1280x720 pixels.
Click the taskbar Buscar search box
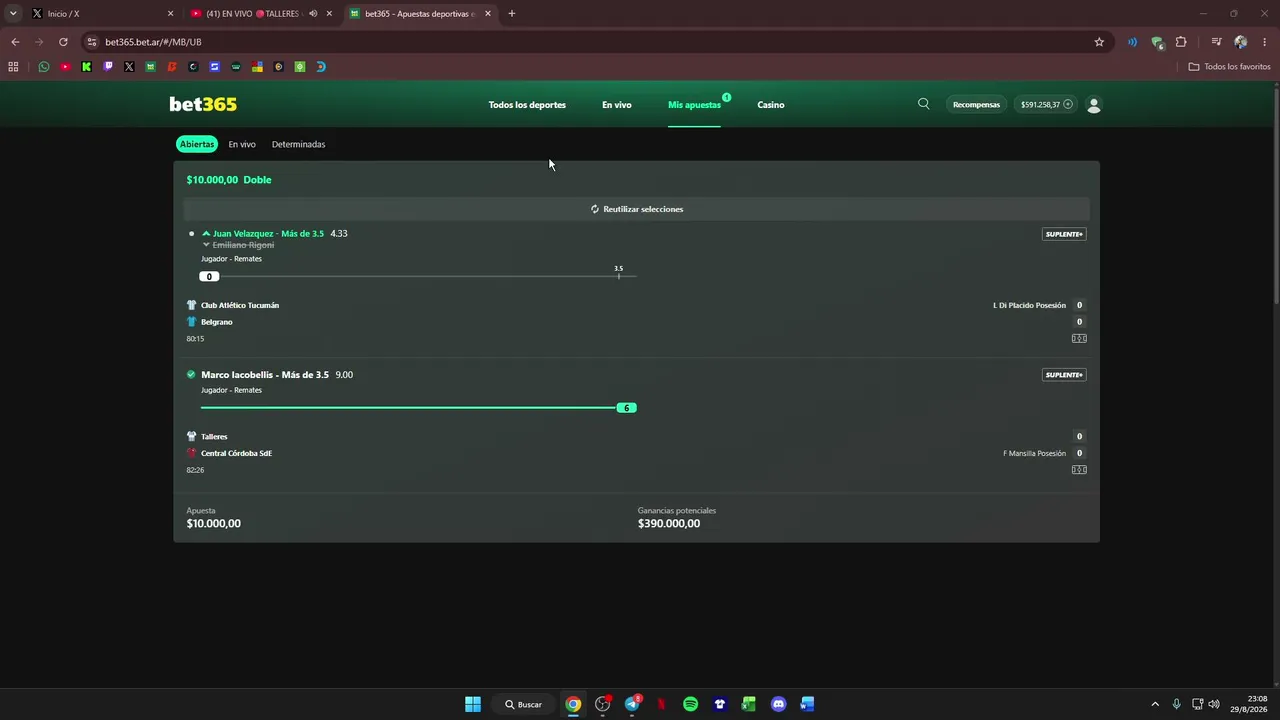pos(524,704)
